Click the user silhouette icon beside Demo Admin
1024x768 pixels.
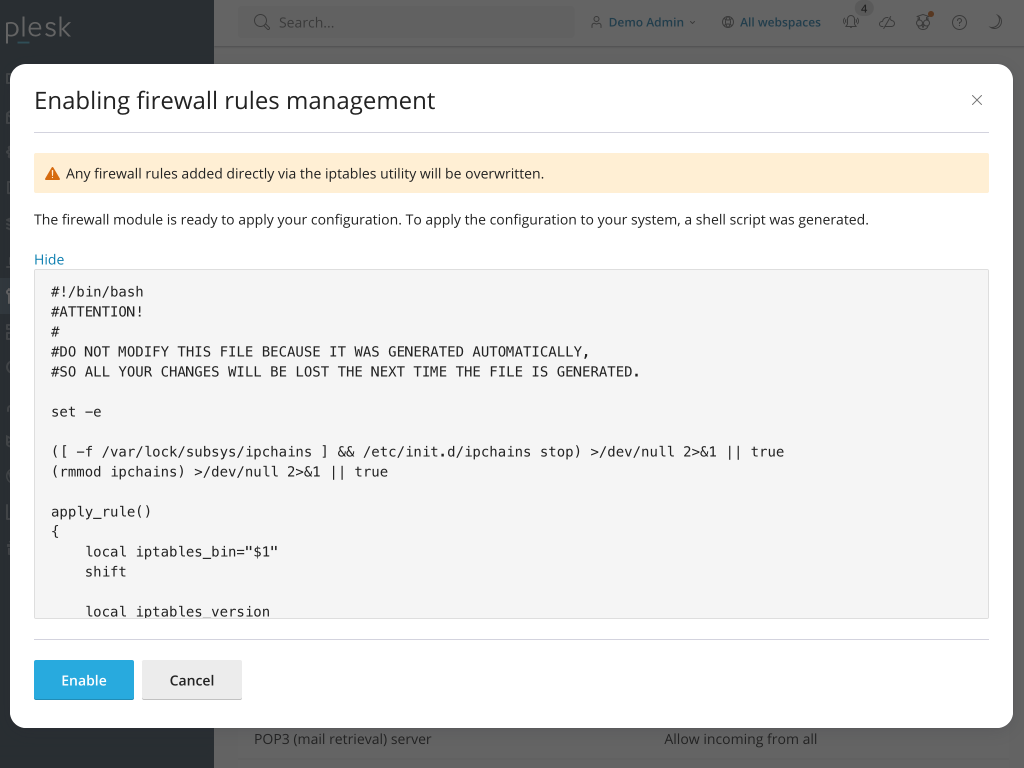596,22
